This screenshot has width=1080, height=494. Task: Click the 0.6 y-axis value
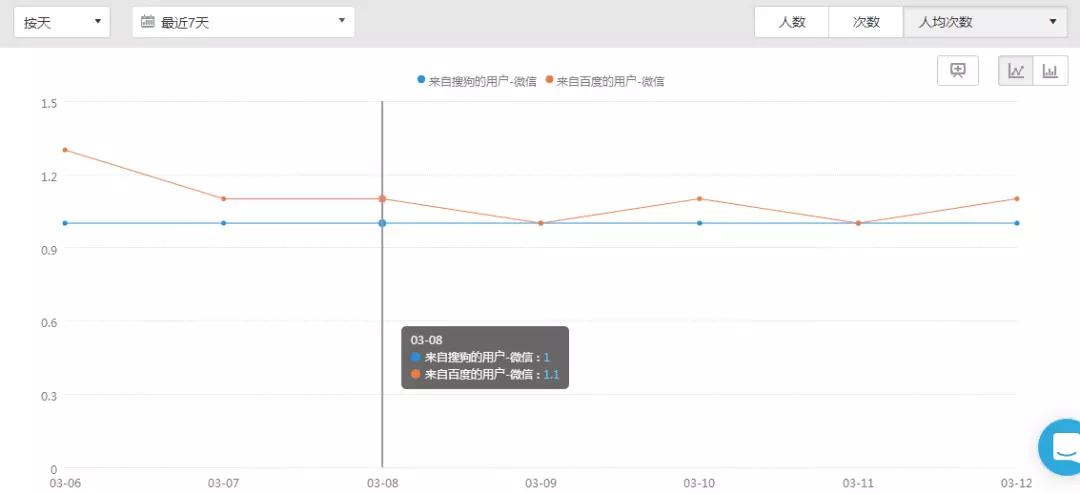[x=50, y=322]
